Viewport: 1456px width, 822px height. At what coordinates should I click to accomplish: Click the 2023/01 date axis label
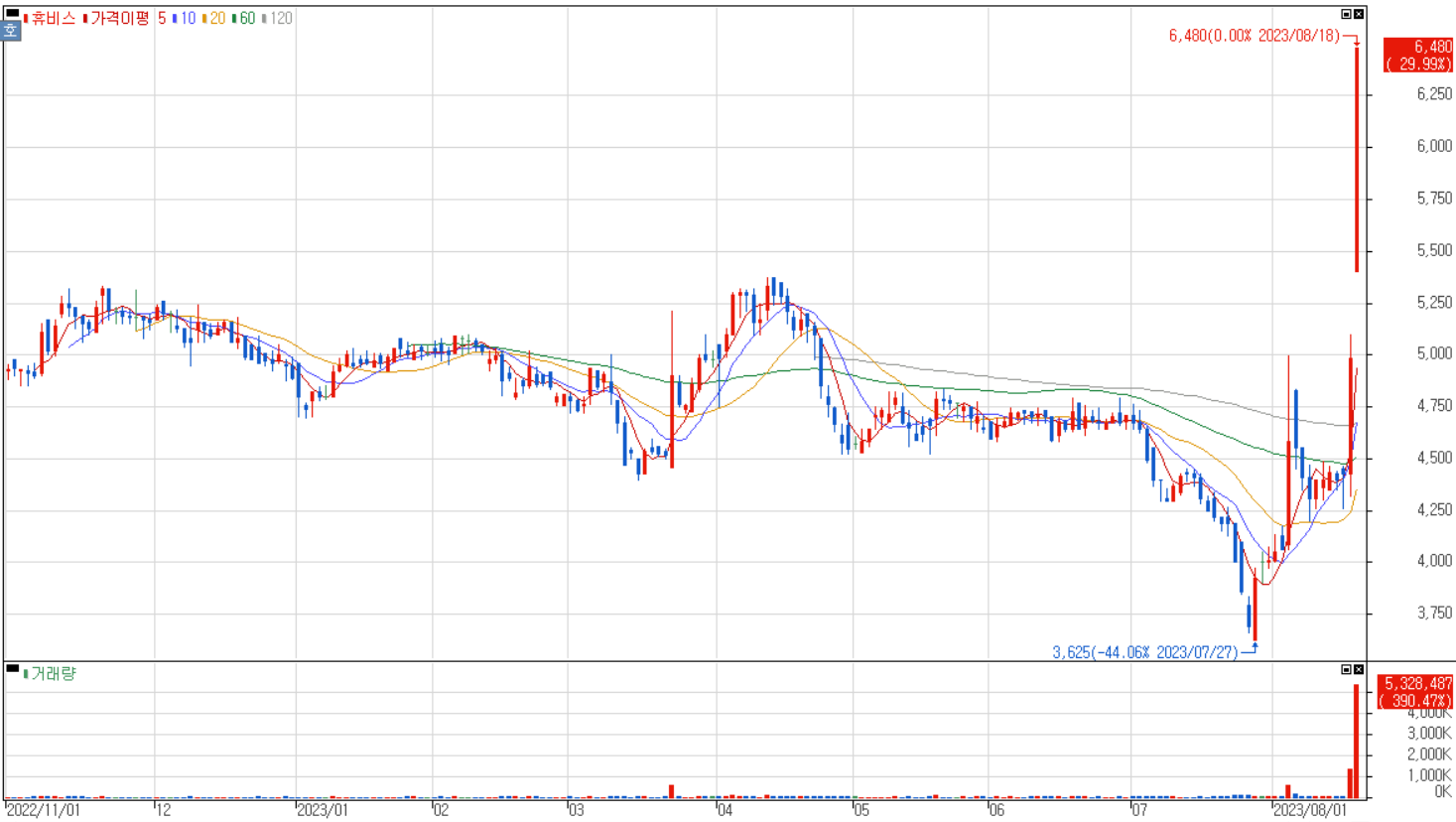324,810
